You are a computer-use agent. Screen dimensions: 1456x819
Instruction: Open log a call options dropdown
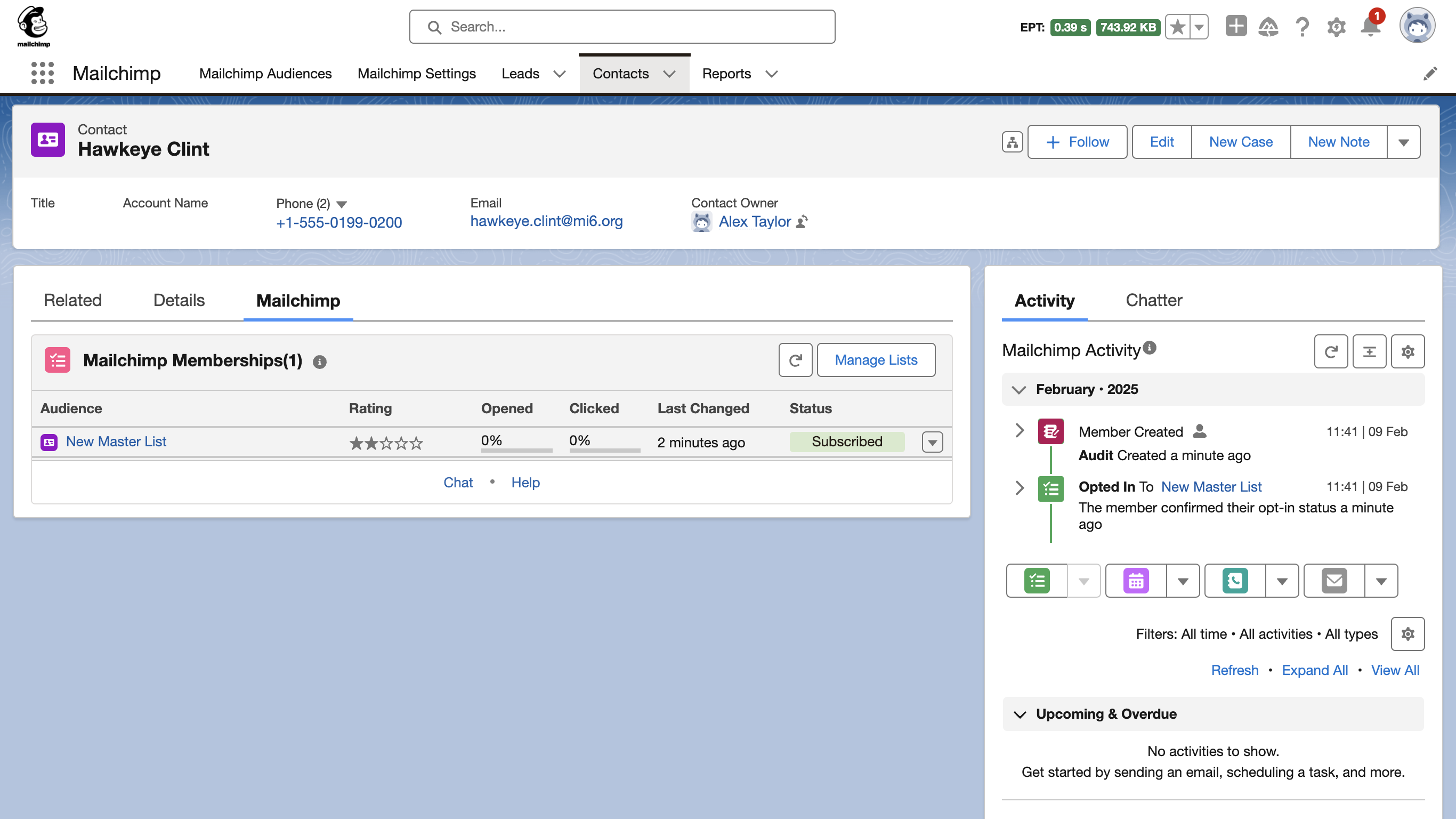point(1282,581)
